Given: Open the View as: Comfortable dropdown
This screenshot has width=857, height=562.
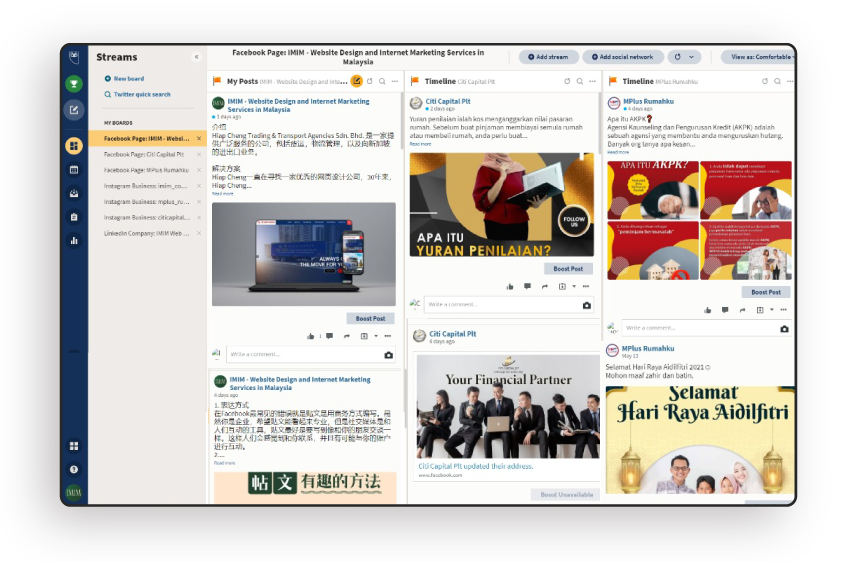Looking at the screenshot, I should (759, 57).
